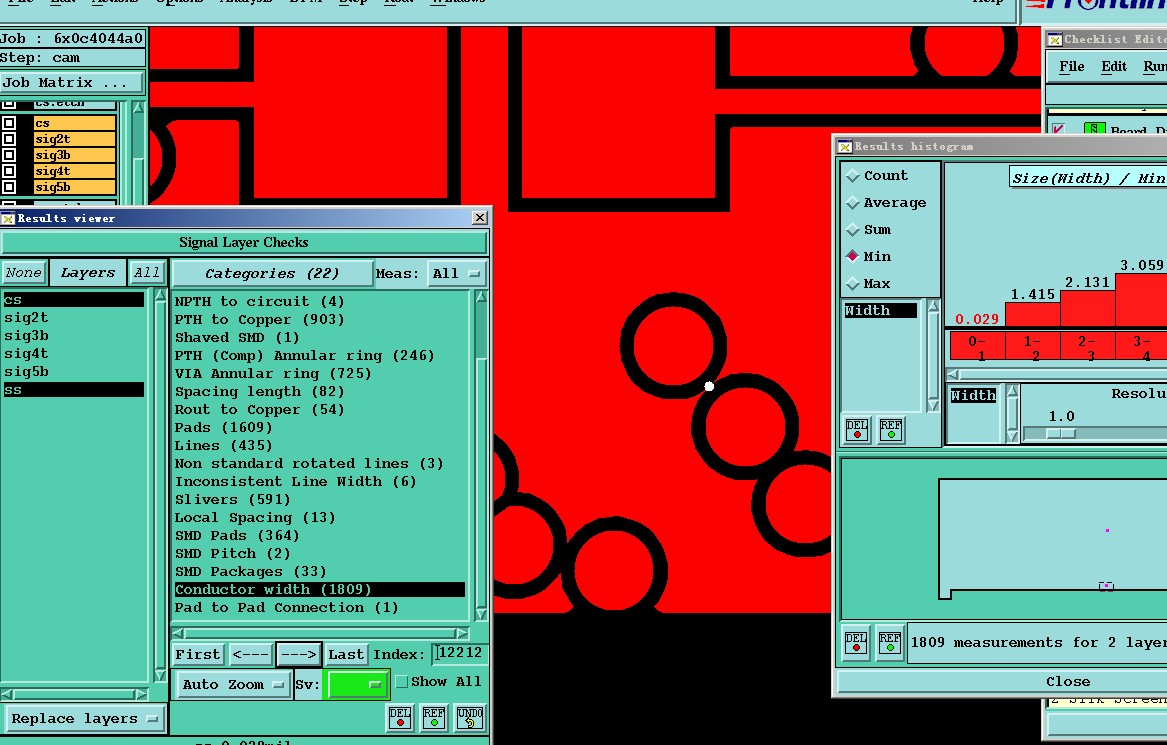Select Count radio option in histogram
Viewport: 1167px width, 745px height.
(x=853, y=176)
